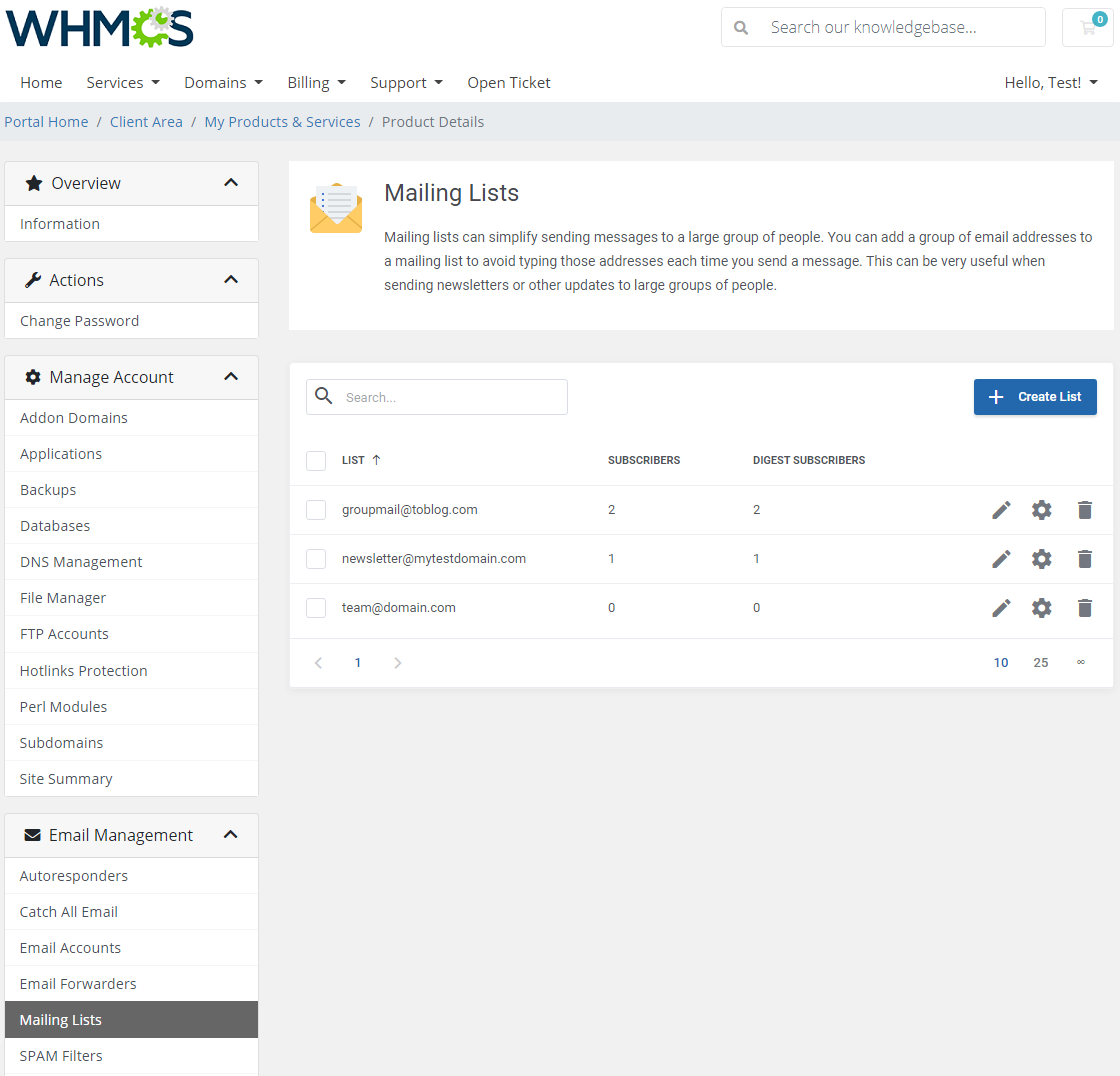Screen dimensions: 1120x1076
Task: Click the Create List button
Action: (1035, 397)
